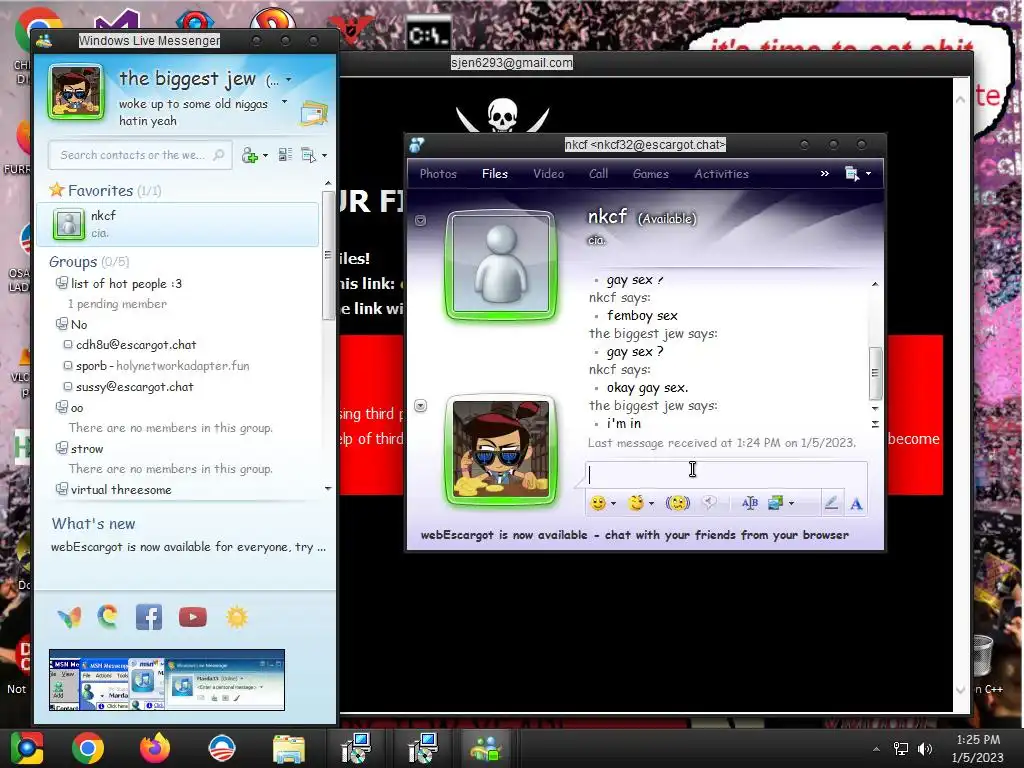Image resolution: width=1024 pixels, height=768 pixels.
Task: Open the Games tab in chat window
Action: pyautogui.click(x=650, y=174)
